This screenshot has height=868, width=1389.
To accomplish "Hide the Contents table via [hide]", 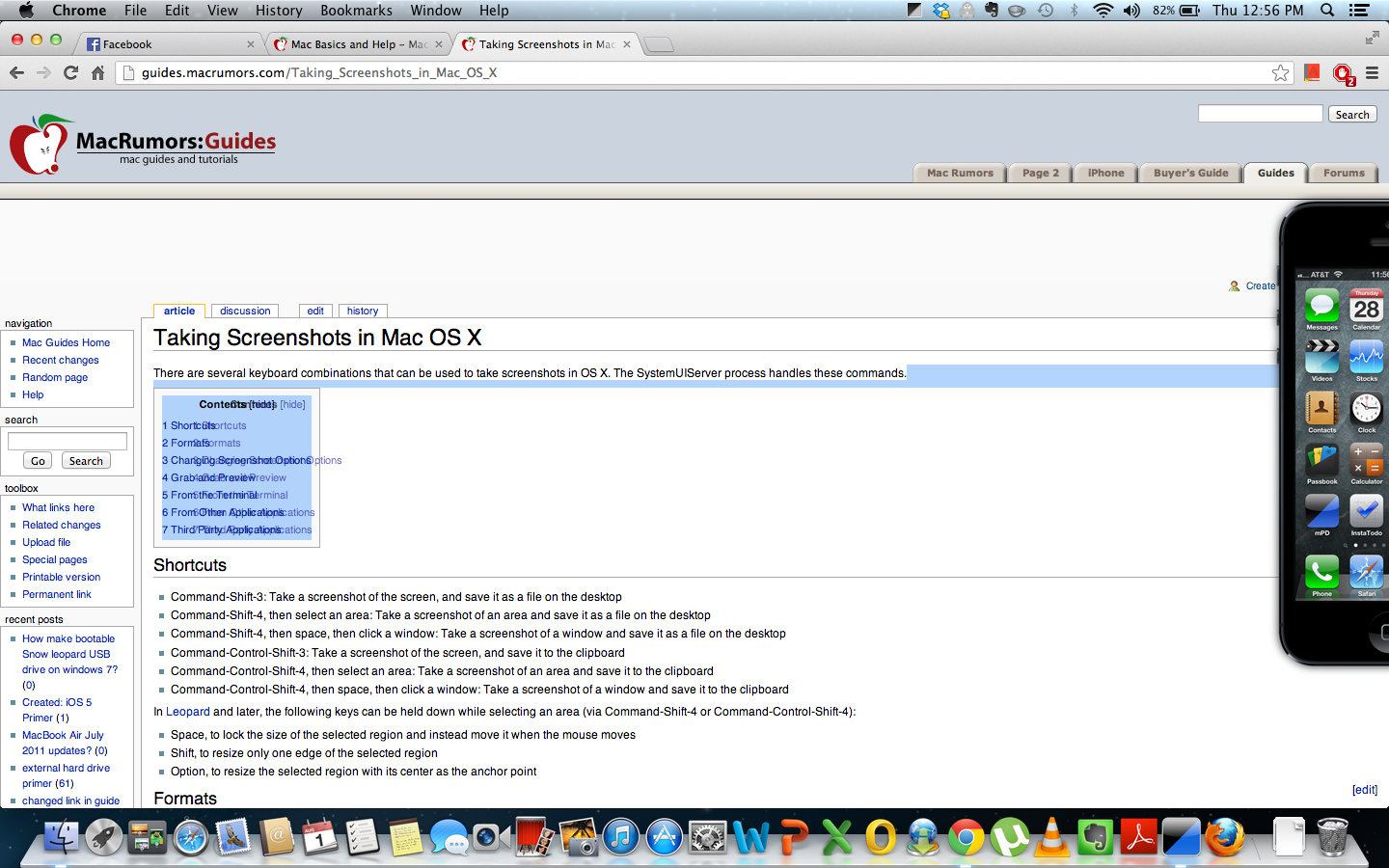I will tap(292, 404).
